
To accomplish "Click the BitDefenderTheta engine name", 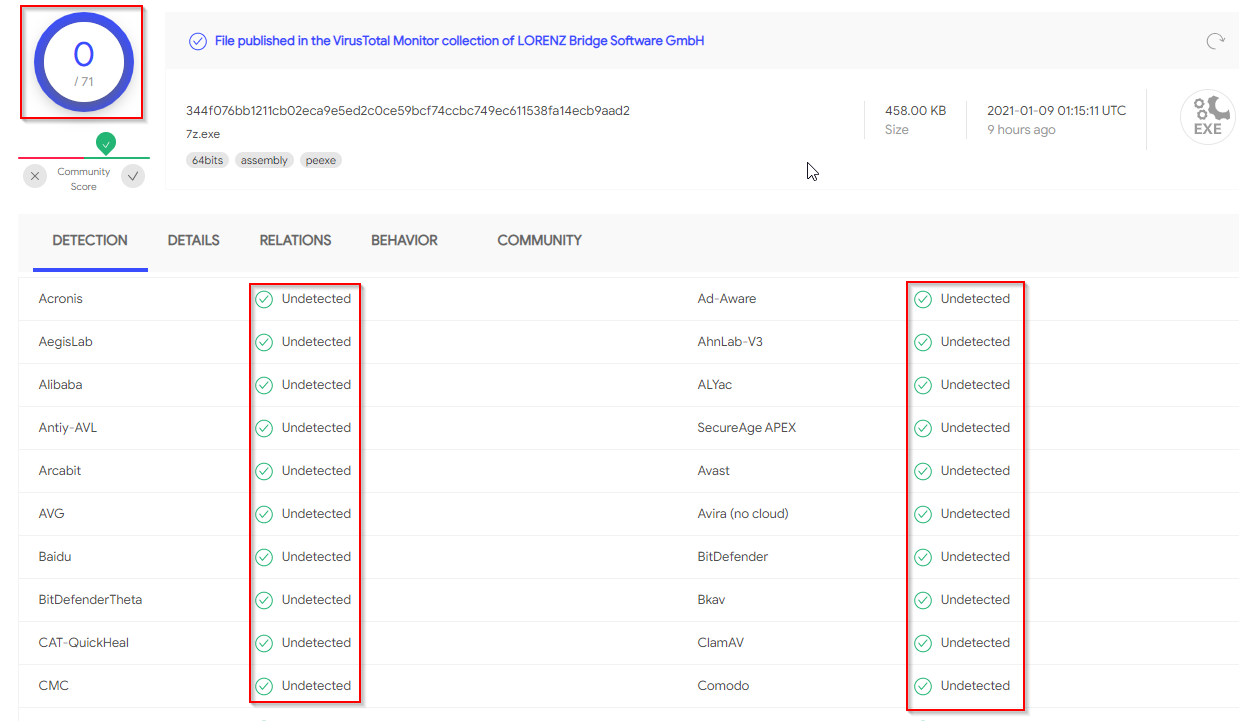I will click(x=90, y=600).
